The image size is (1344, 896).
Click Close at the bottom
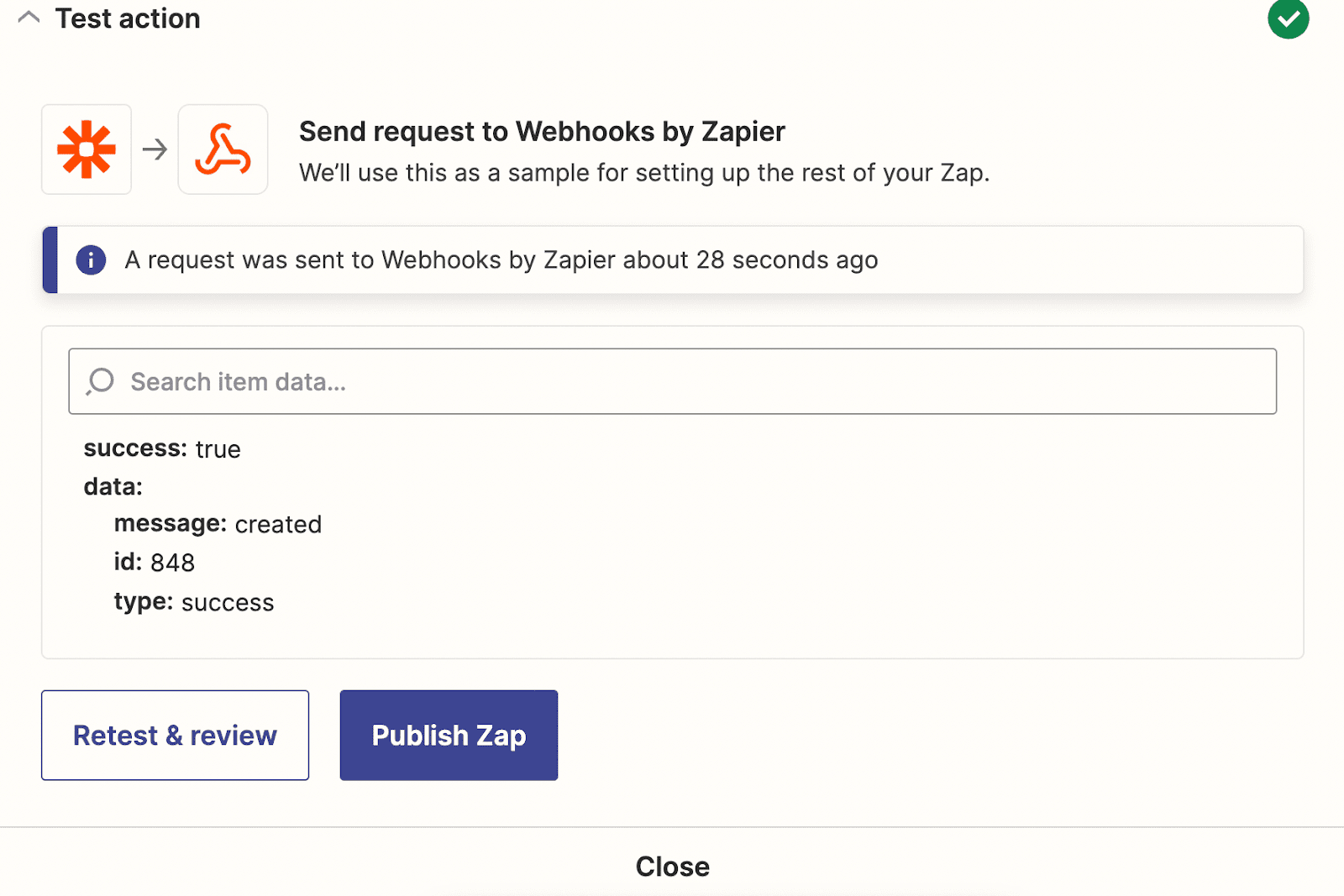tap(672, 866)
